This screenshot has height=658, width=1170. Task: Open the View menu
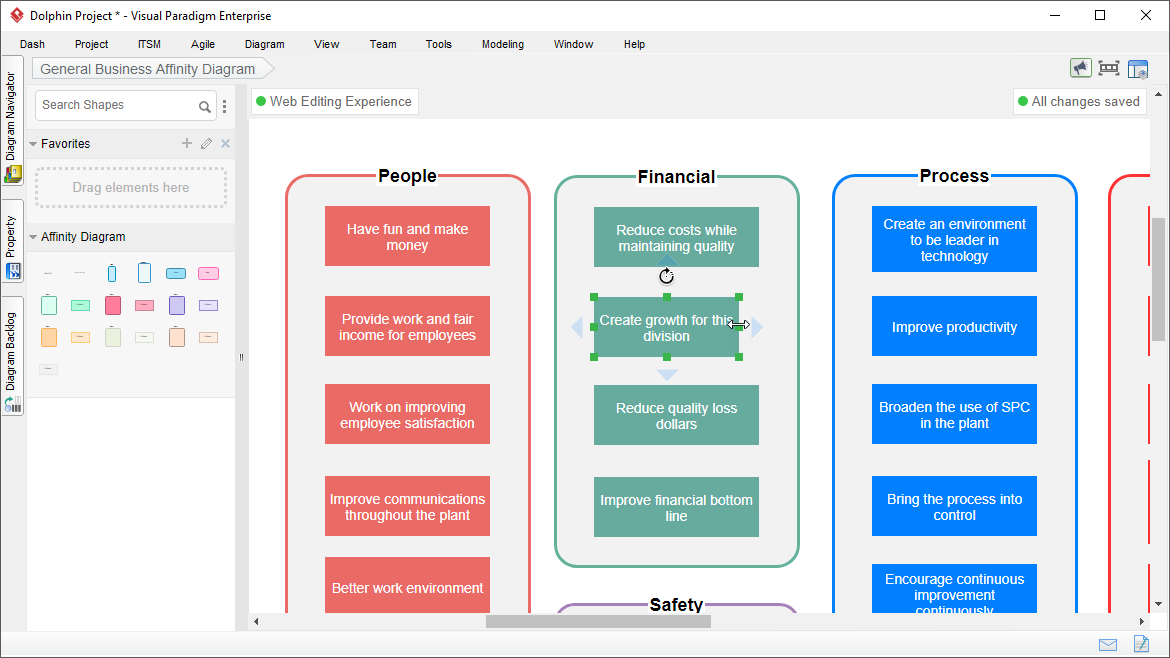(326, 44)
